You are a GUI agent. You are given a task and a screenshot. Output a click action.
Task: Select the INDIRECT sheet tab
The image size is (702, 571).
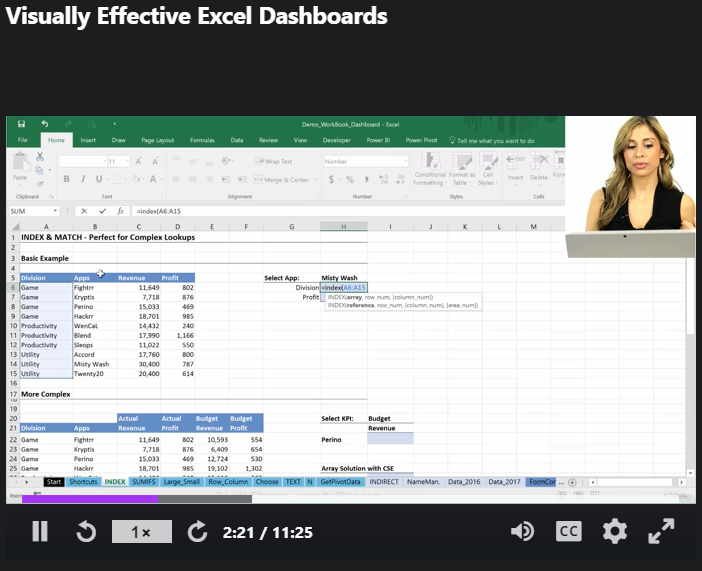point(384,482)
